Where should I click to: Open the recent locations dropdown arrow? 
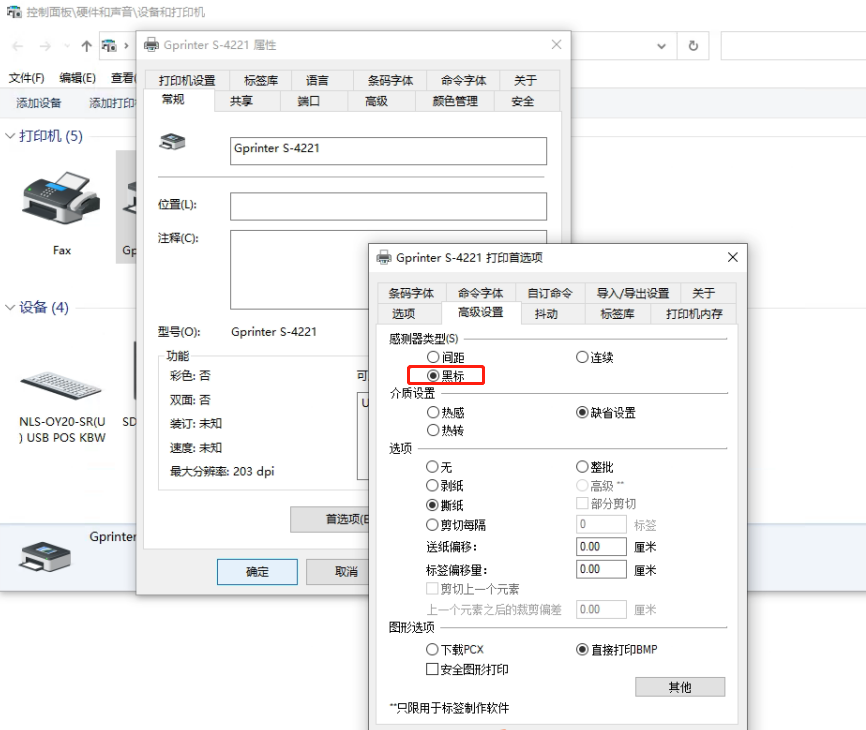(x=67, y=46)
